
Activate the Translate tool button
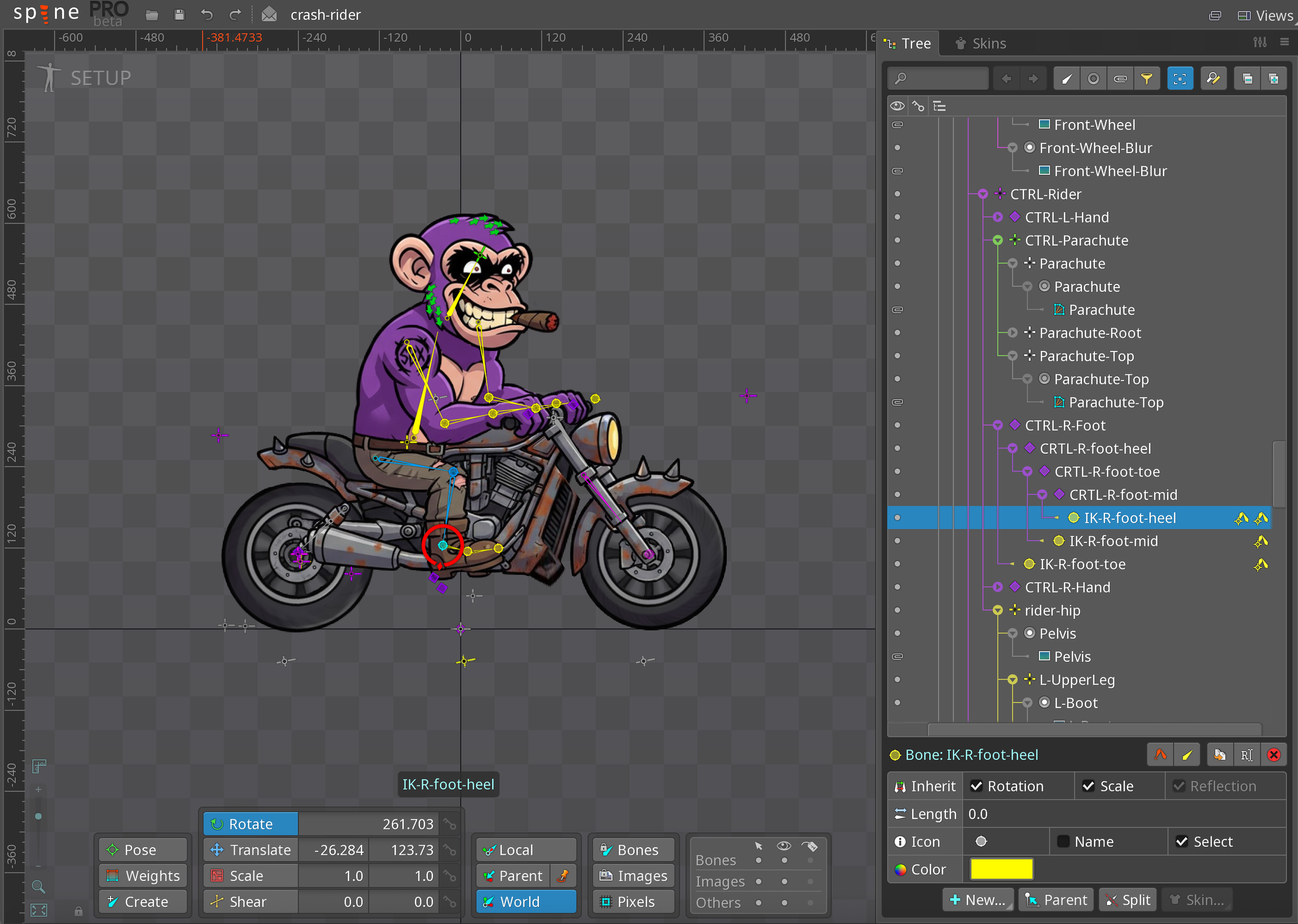[x=251, y=850]
